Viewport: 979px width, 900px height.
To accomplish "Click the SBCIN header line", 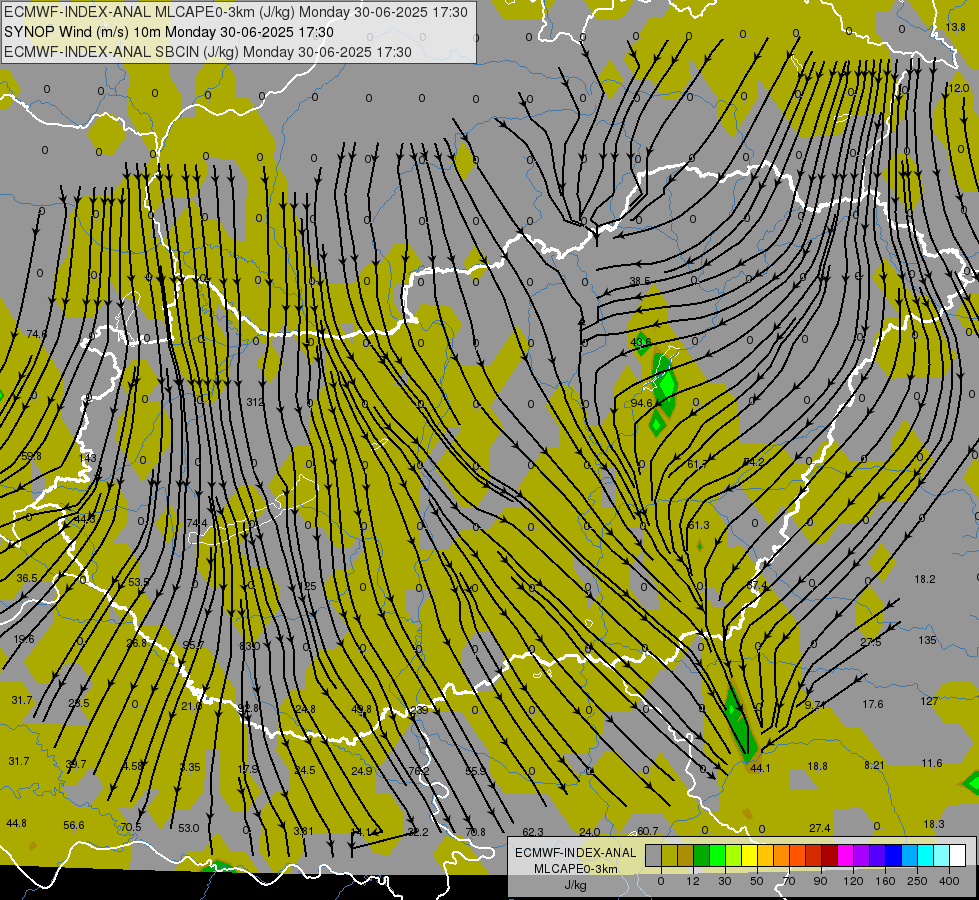I will [208, 52].
